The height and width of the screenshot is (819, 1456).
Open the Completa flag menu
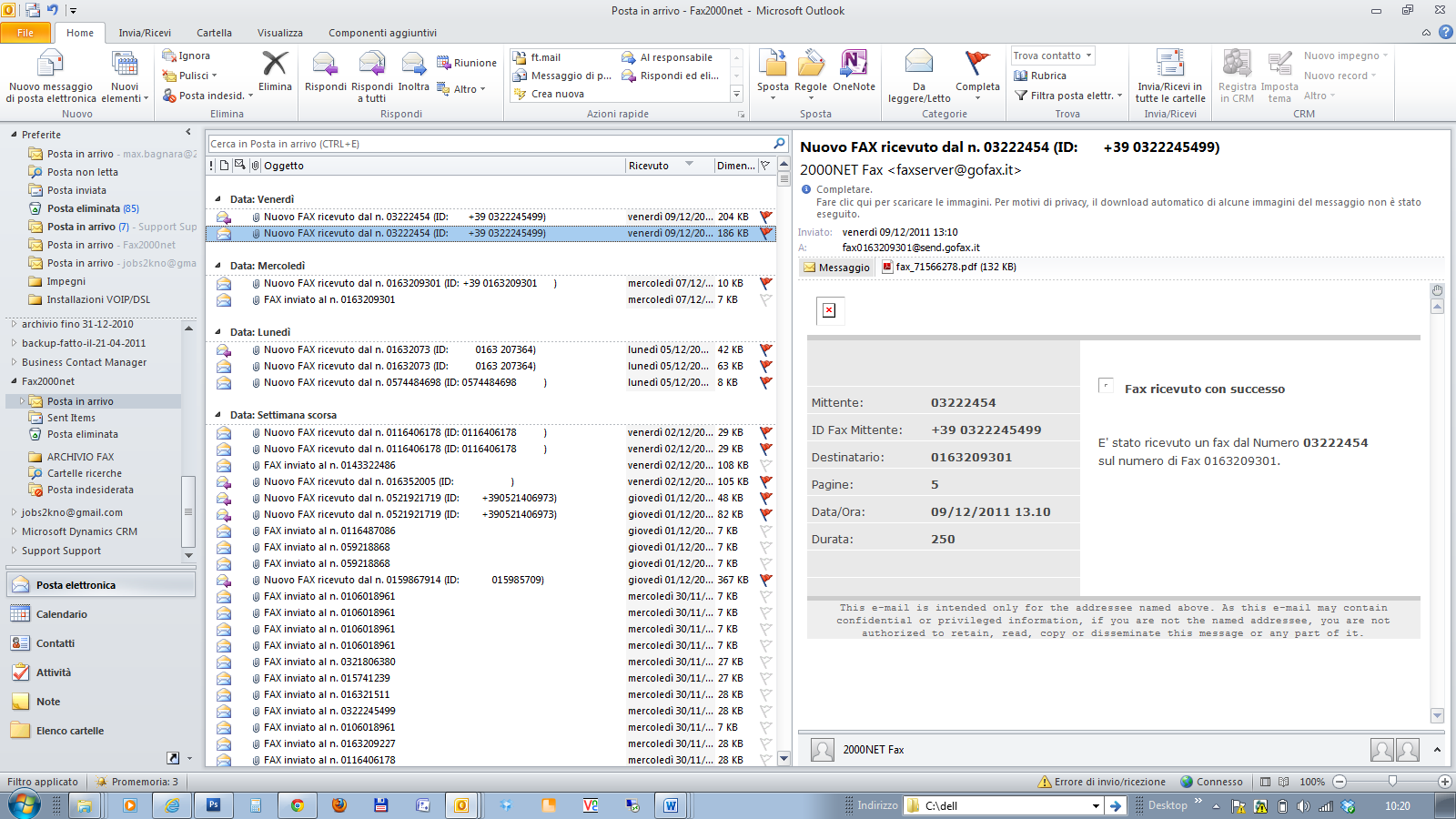[977, 75]
